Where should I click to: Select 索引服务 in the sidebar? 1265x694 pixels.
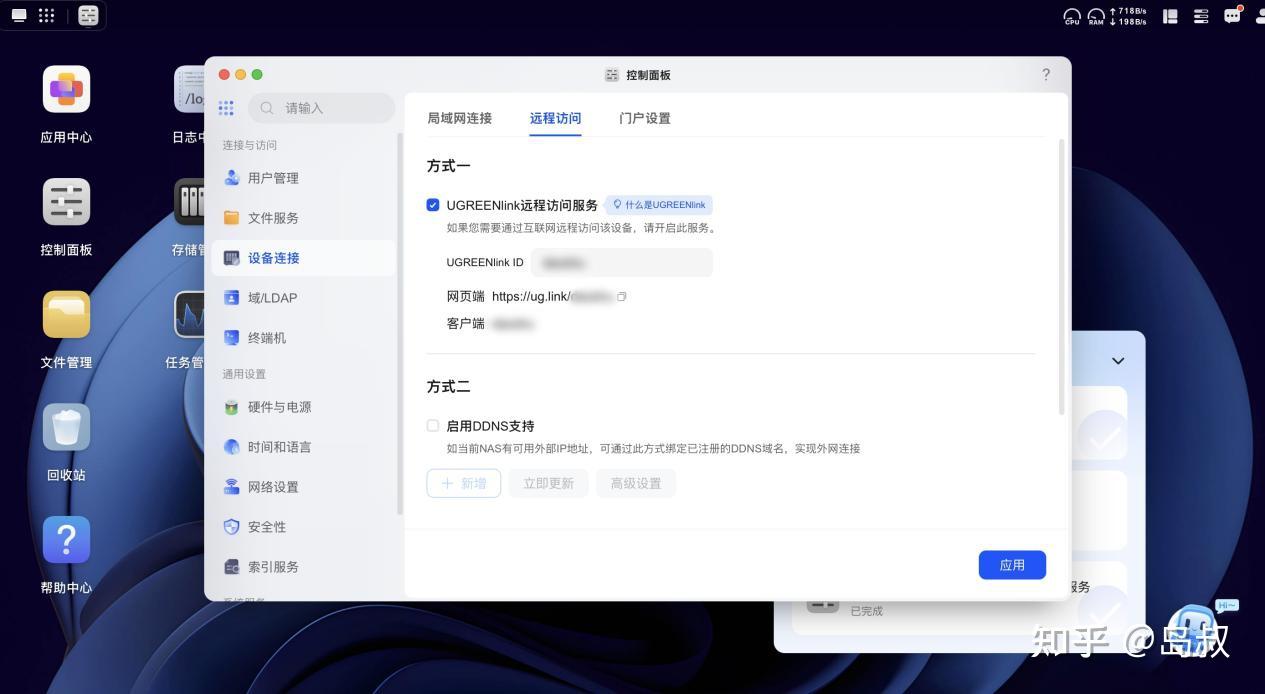(x=304, y=567)
